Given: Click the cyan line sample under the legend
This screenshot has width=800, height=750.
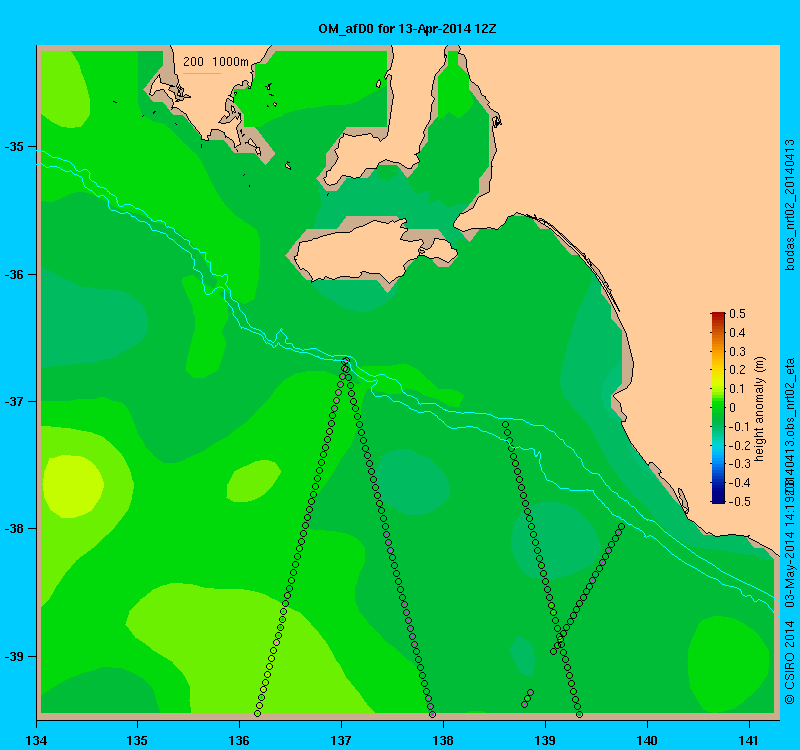Looking at the screenshot, I should (202, 73).
